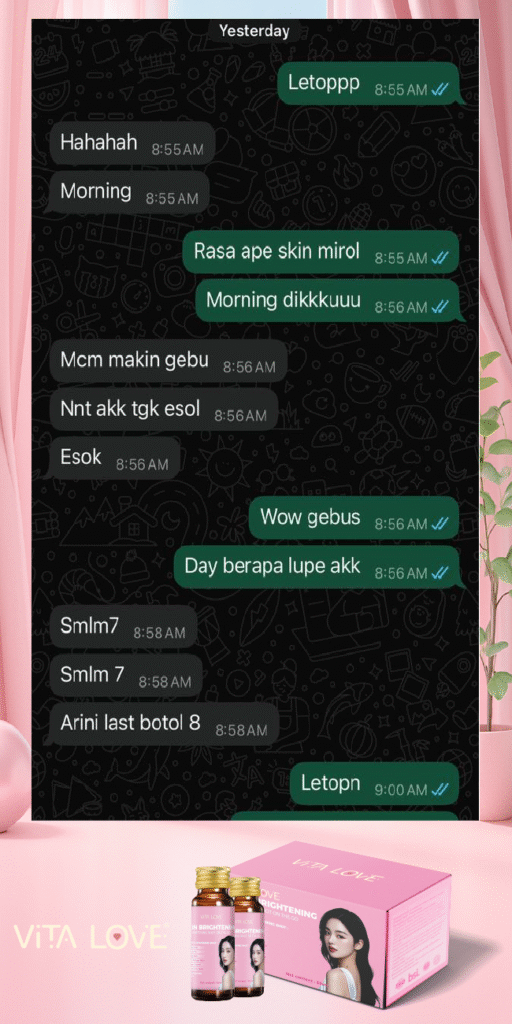
Task: Select the received Morning message
Action: click(127, 193)
